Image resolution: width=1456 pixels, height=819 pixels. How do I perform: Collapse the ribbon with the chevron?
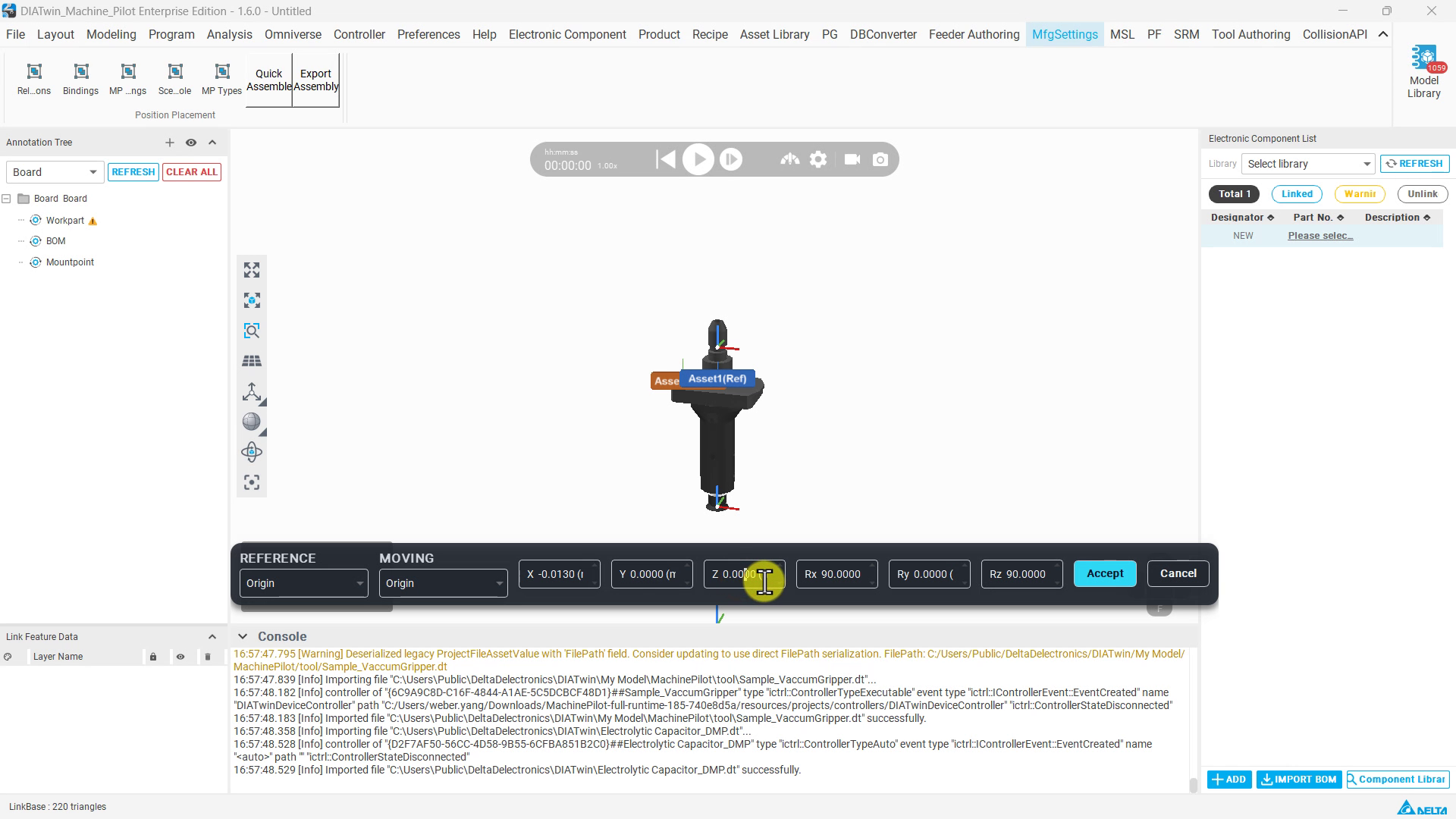click(x=1383, y=34)
